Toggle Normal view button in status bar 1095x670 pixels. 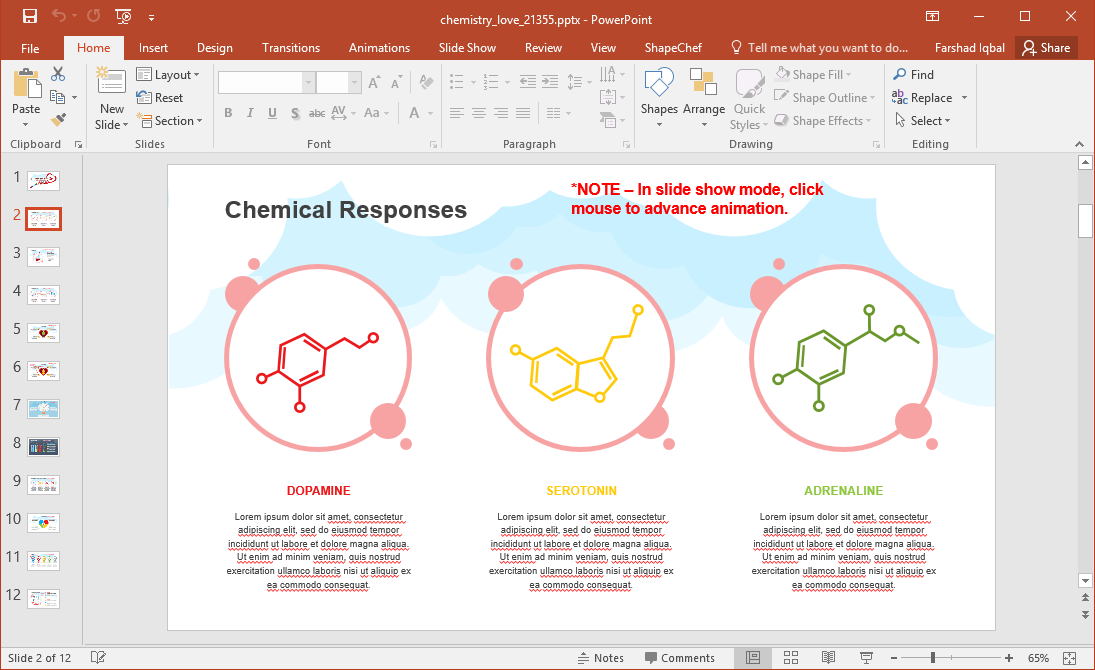753,658
